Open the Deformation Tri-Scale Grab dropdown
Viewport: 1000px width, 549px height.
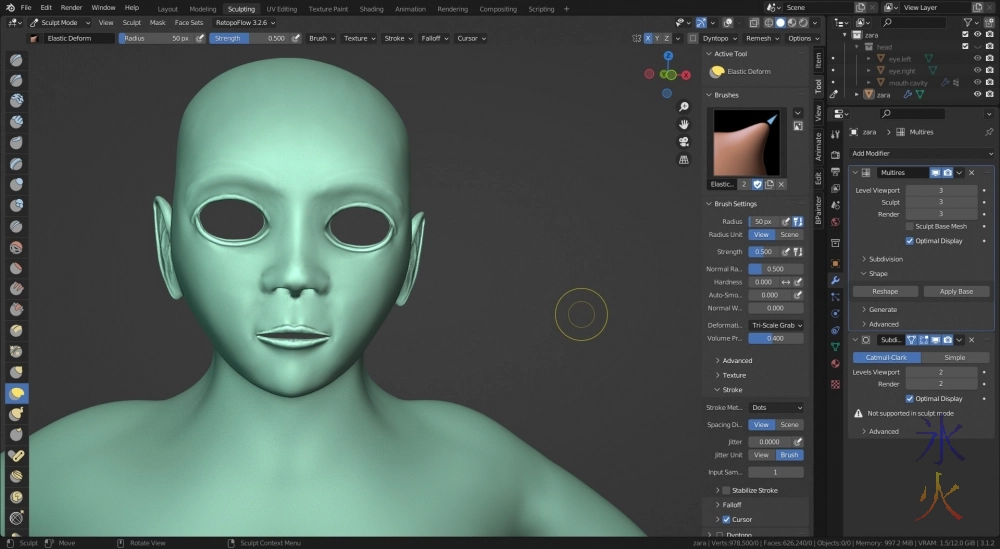[776, 325]
